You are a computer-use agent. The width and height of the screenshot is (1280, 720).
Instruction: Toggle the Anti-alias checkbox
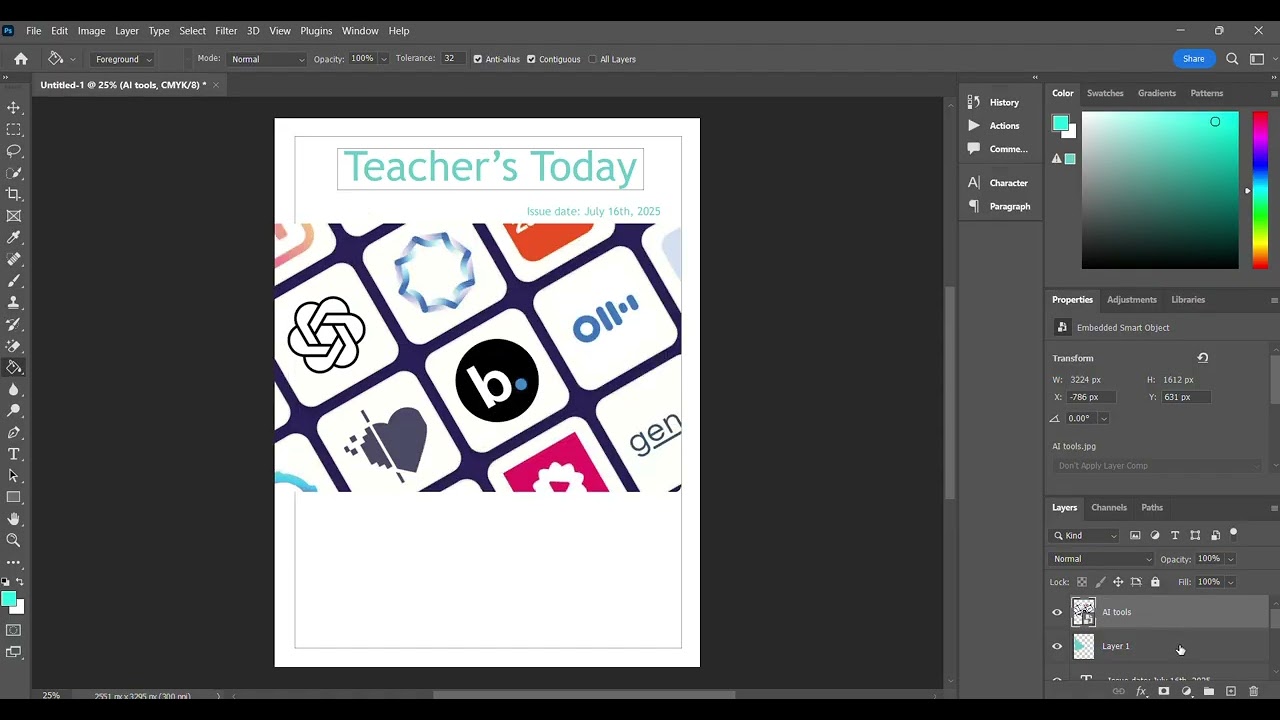point(478,59)
